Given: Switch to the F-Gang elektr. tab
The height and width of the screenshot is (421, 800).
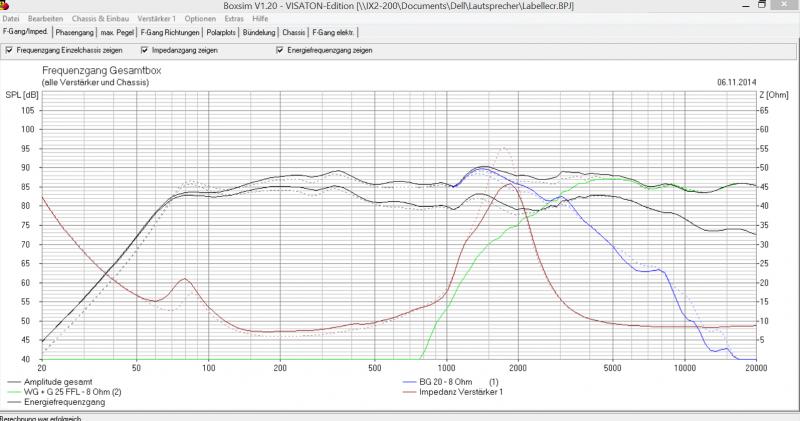Looking at the screenshot, I should [333, 32].
